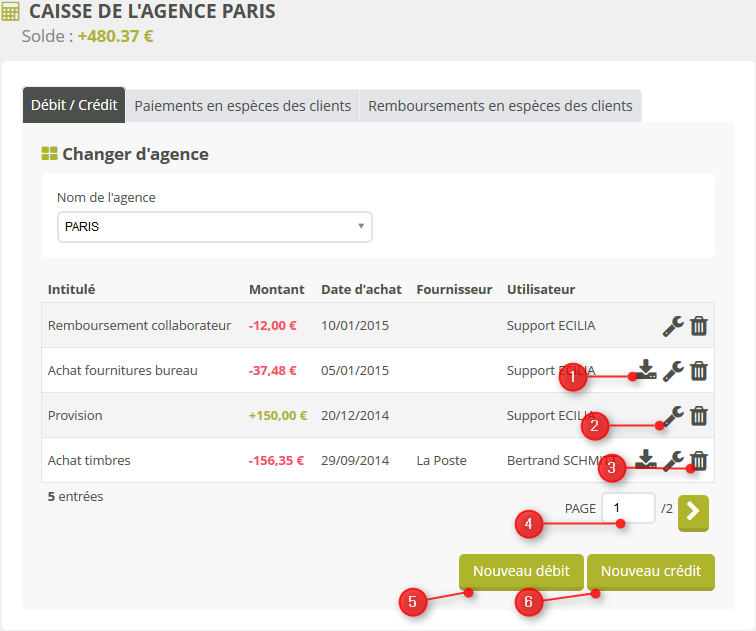The image size is (756, 631).
Task: Edit the Provision entry with wrench icon
Action: coord(673,416)
